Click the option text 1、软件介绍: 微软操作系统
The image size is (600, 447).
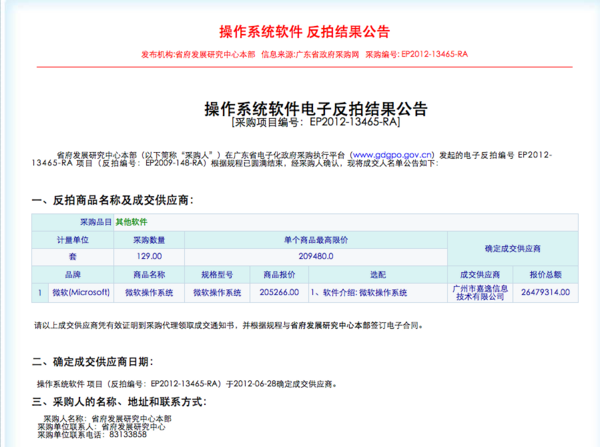tap(359, 293)
